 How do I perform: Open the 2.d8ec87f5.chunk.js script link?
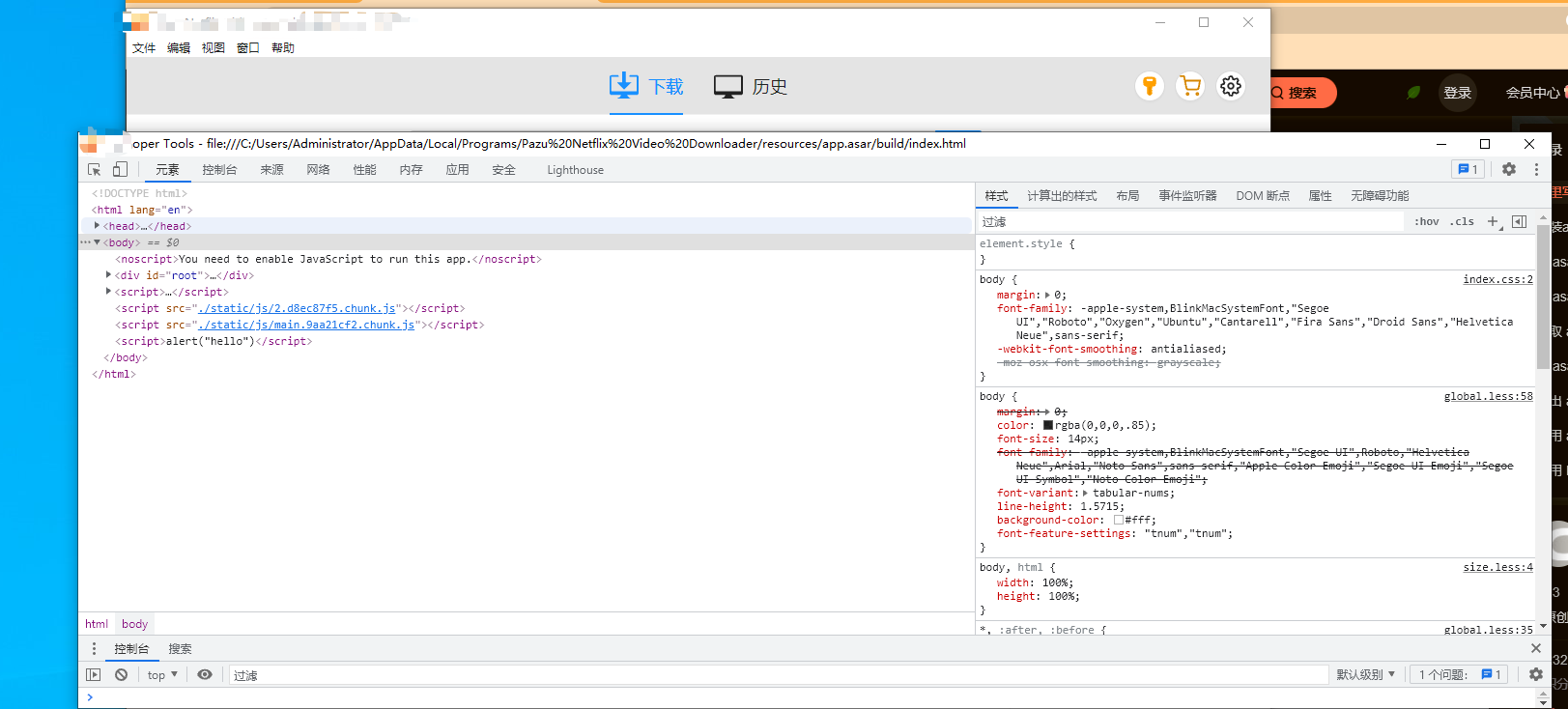pyautogui.click(x=297, y=308)
